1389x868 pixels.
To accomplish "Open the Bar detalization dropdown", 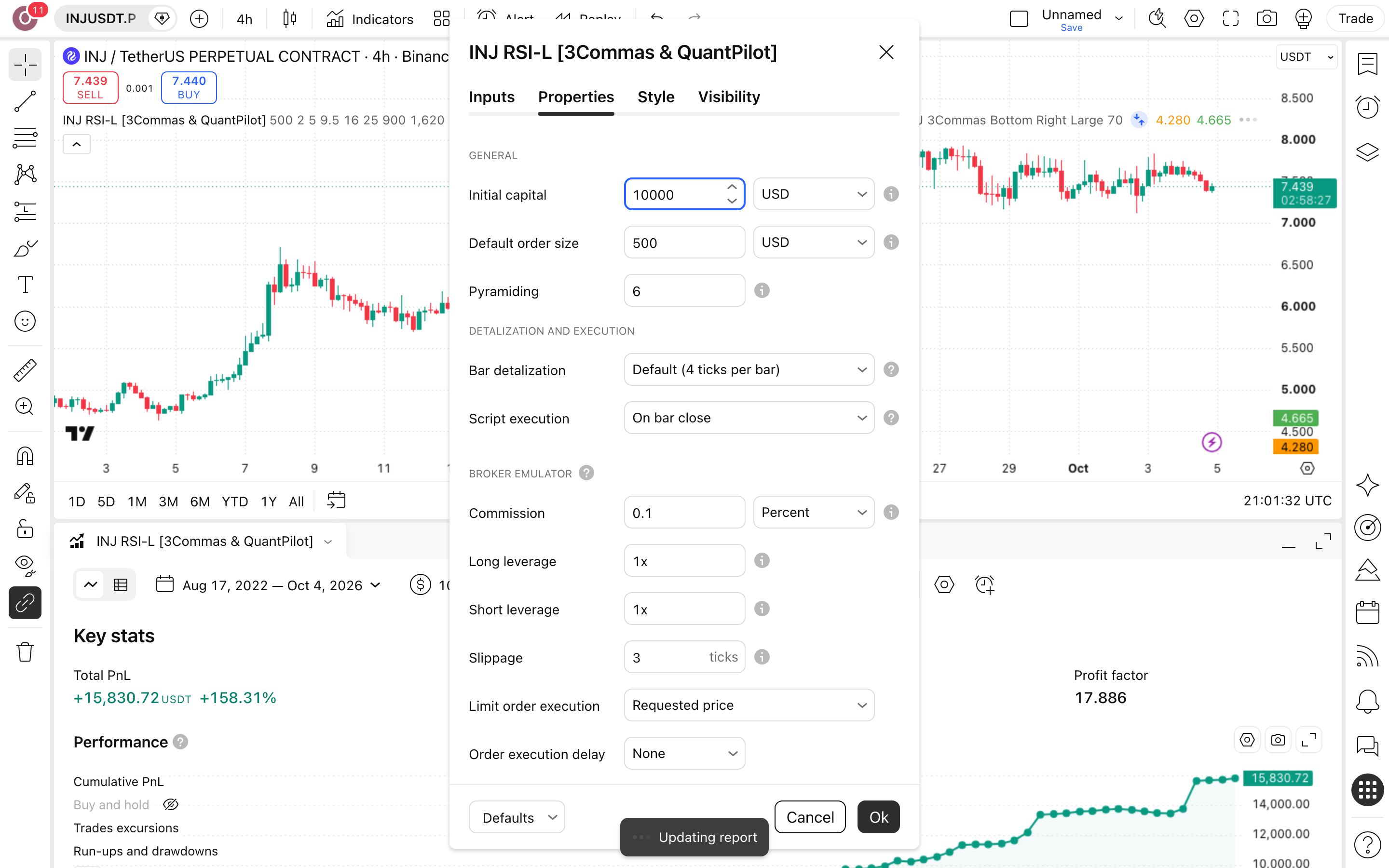I will 749,370.
